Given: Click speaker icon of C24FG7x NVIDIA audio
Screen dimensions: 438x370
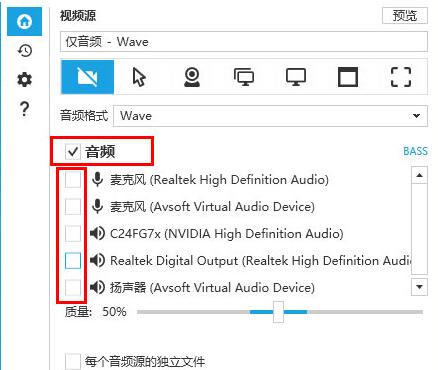Looking at the screenshot, I should 97,233.
